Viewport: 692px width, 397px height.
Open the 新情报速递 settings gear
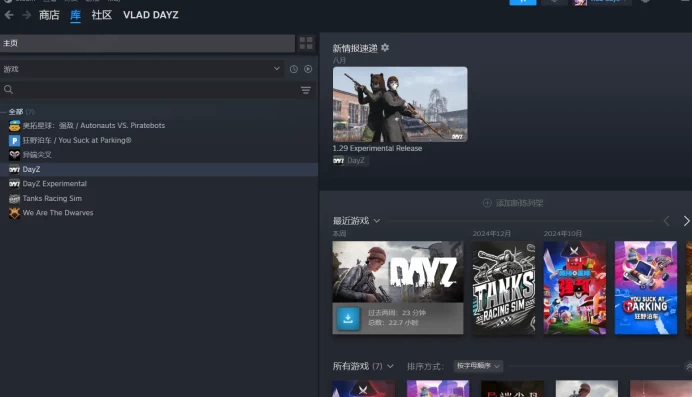pos(385,48)
